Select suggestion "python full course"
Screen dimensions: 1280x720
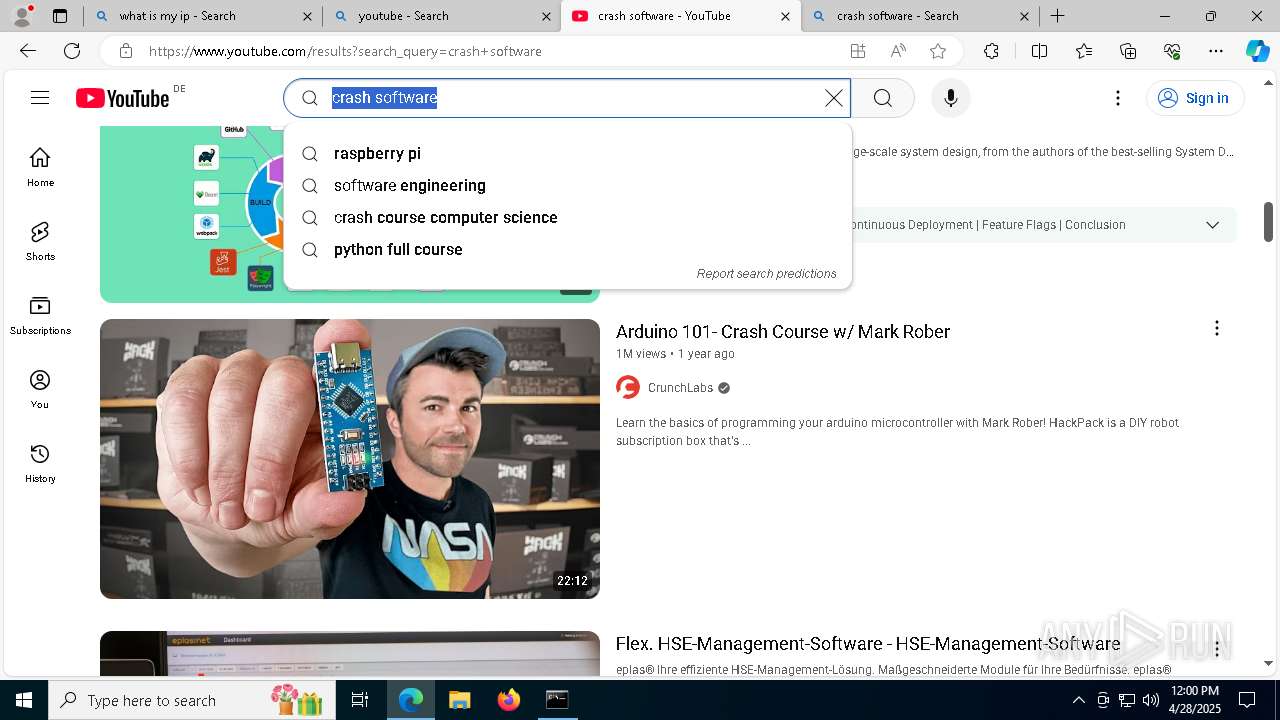568,250
